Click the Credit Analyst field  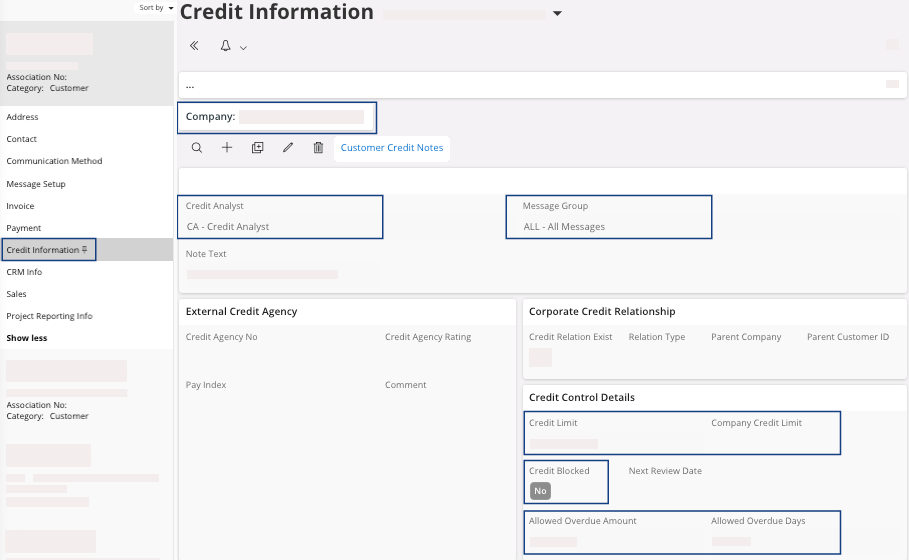(281, 227)
